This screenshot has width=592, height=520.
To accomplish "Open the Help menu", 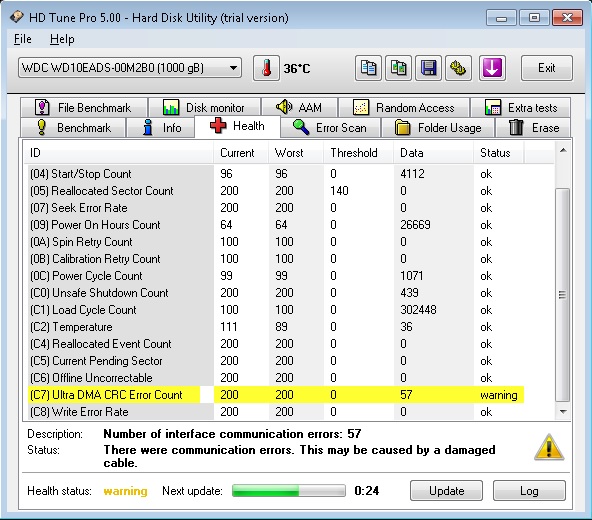I will click(62, 39).
